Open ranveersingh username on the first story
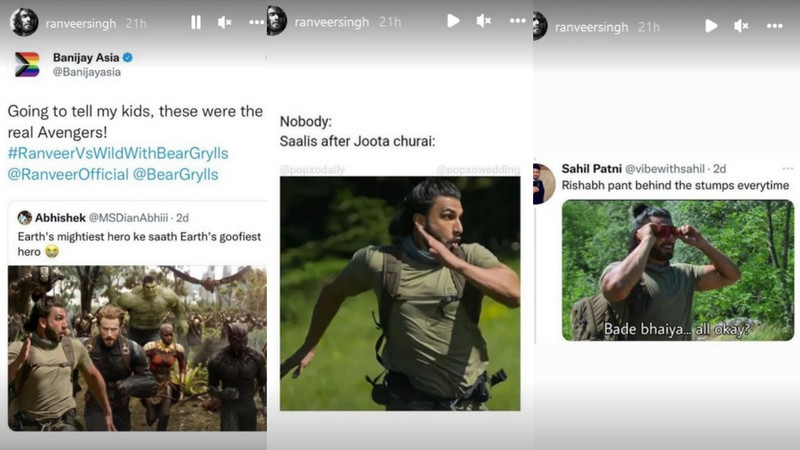 (81, 23)
